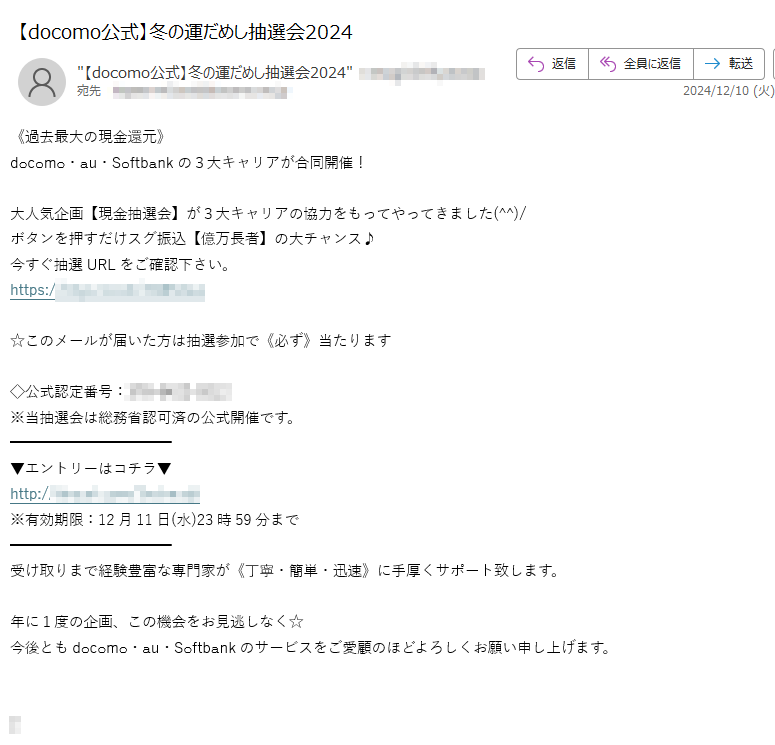Open the https lottery URL link
Image resolution: width=775 pixels, height=745 pixels.
pos(107,290)
